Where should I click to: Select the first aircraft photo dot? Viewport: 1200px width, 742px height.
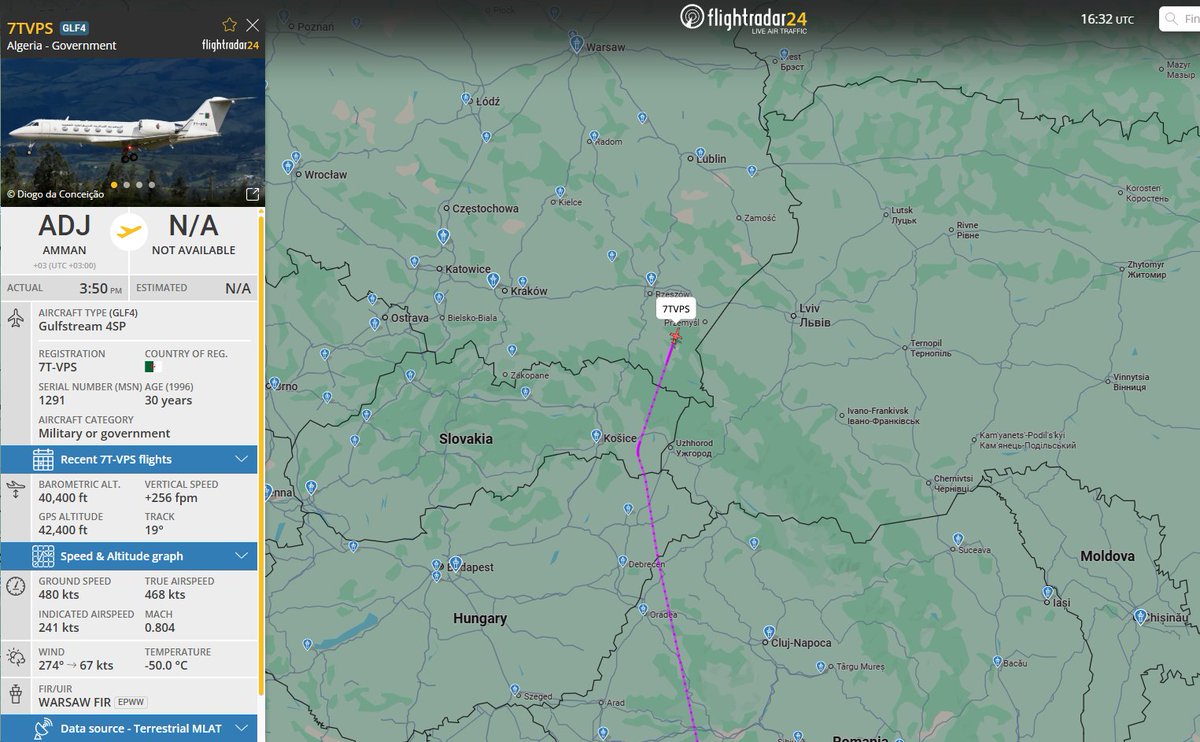113,185
